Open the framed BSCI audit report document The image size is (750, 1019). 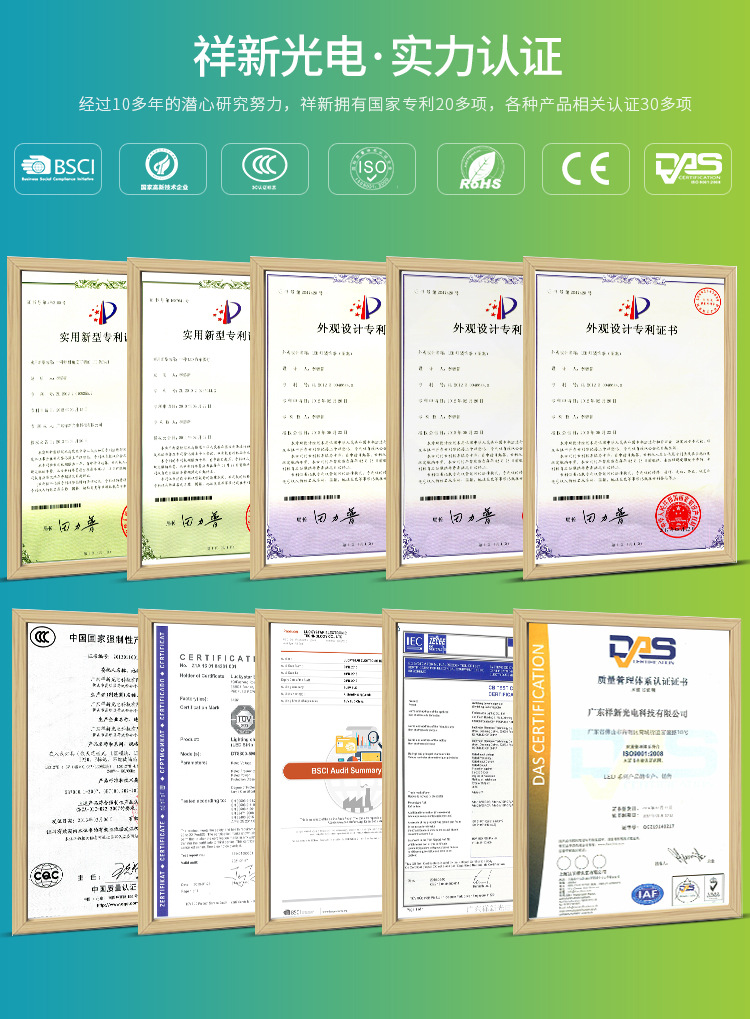tap(319, 771)
